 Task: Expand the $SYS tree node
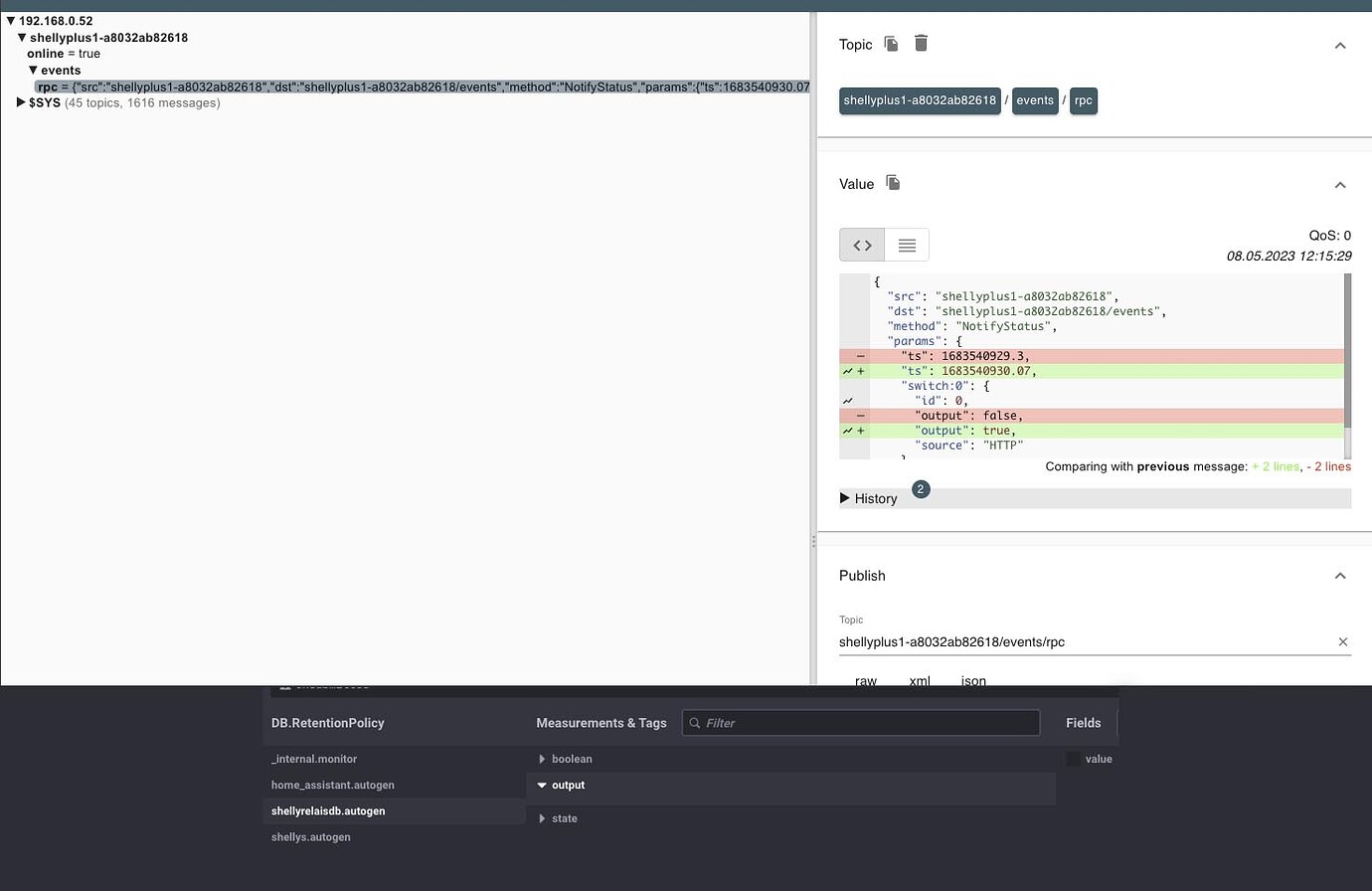click(21, 102)
